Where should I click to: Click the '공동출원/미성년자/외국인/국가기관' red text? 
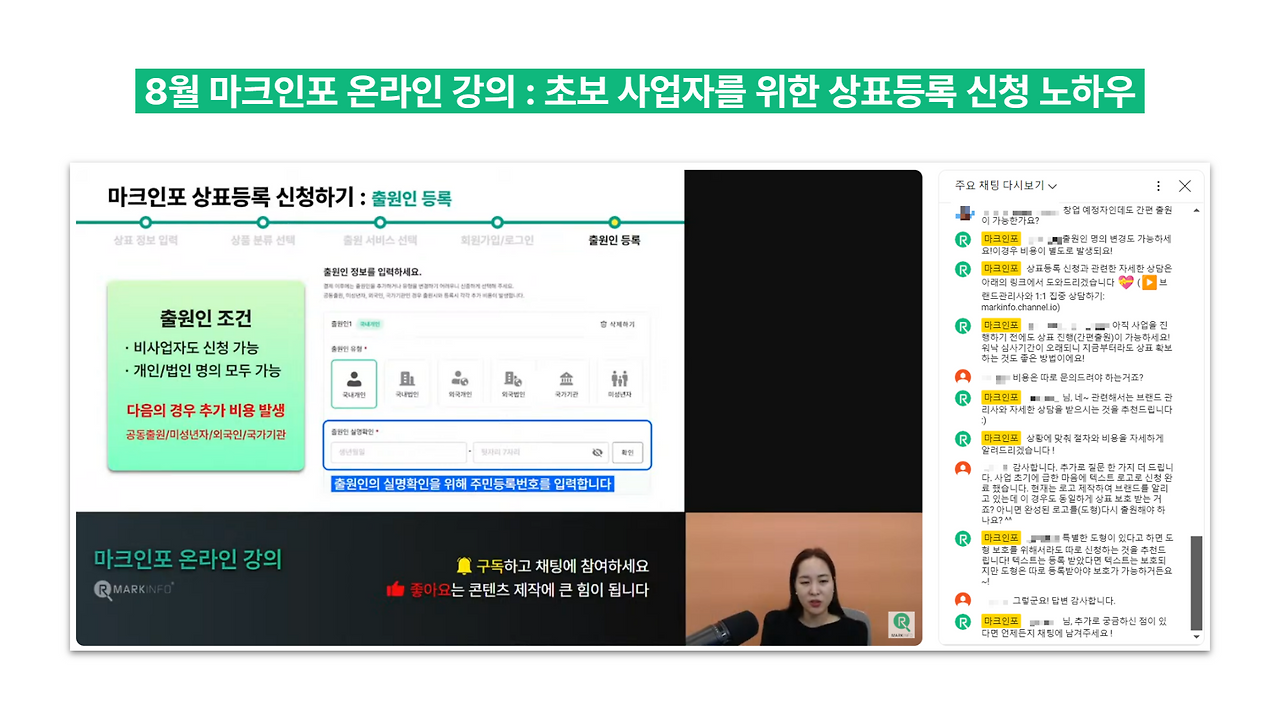click(x=206, y=435)
